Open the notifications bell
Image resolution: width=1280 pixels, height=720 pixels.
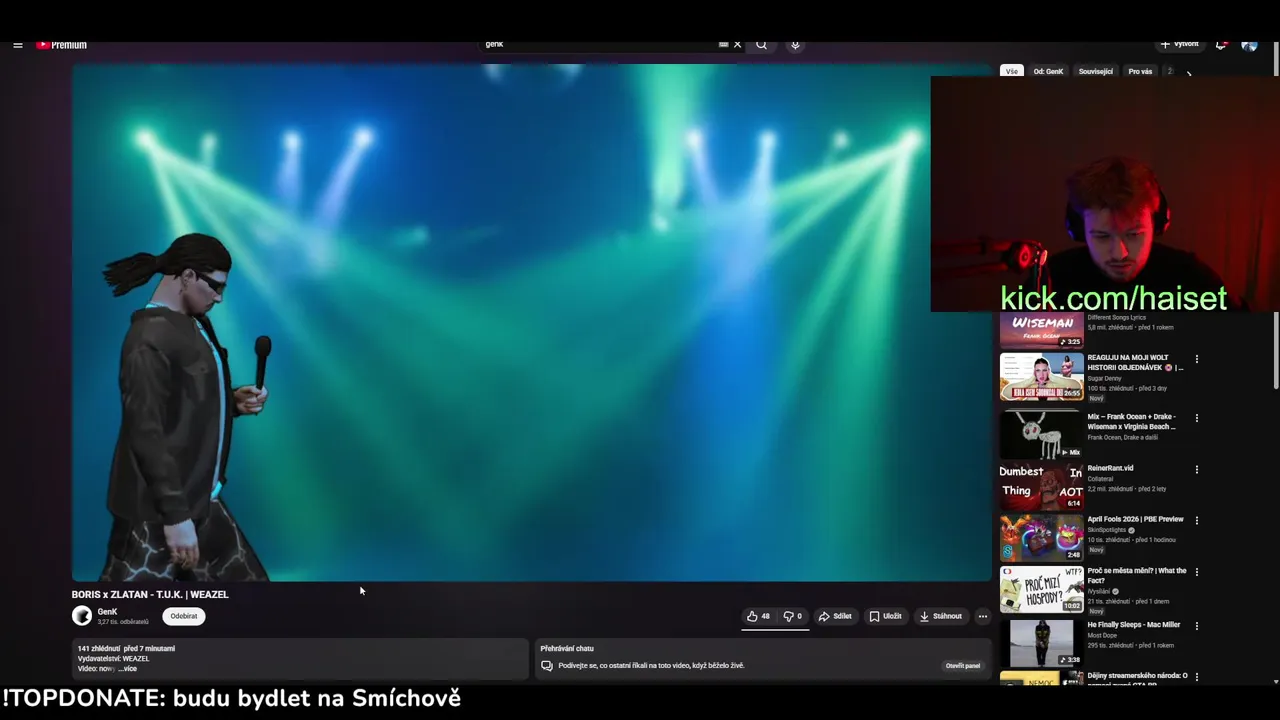tap(1221, 44)
